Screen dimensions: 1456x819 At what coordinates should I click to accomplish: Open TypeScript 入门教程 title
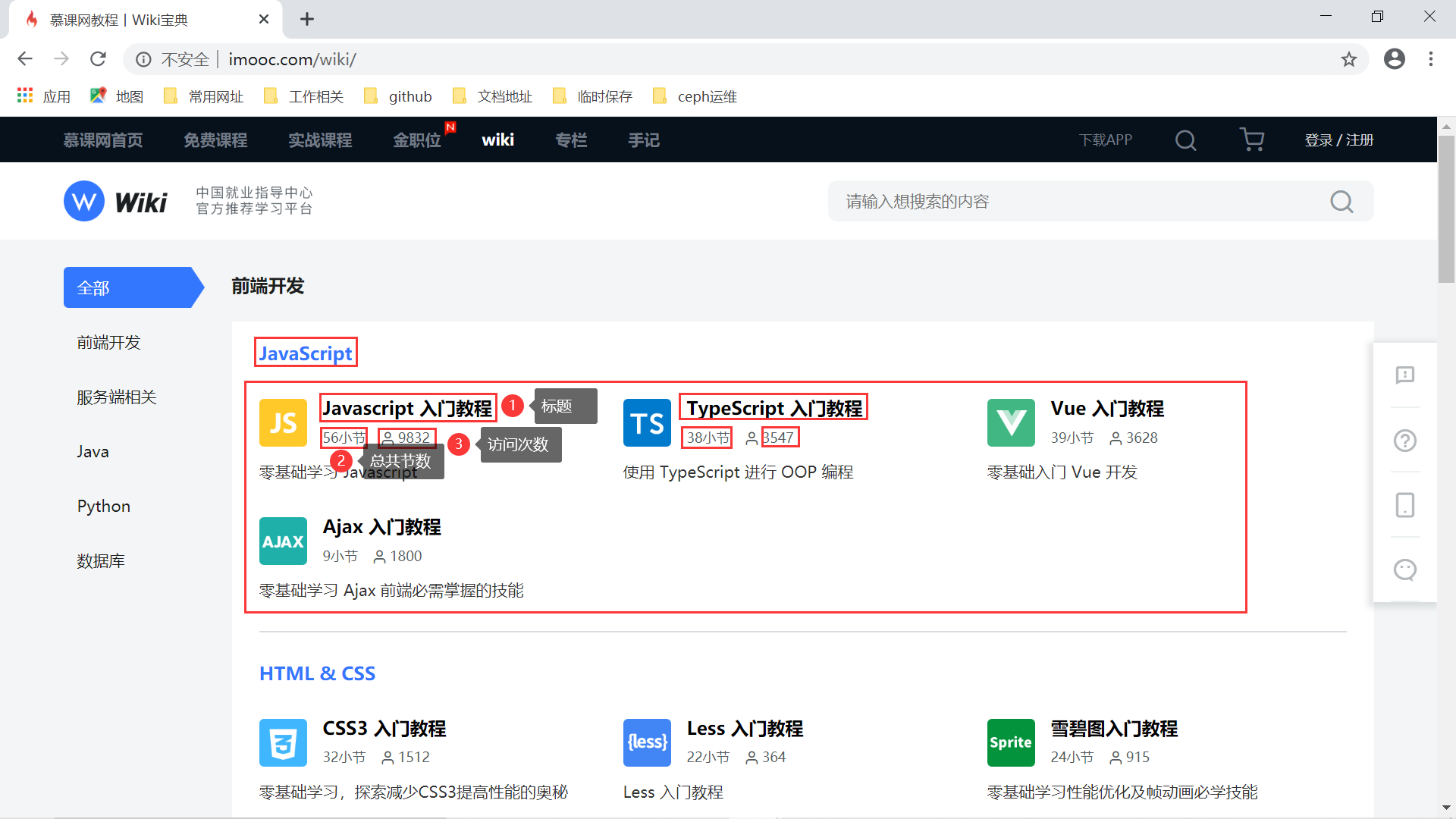(774, 408)
